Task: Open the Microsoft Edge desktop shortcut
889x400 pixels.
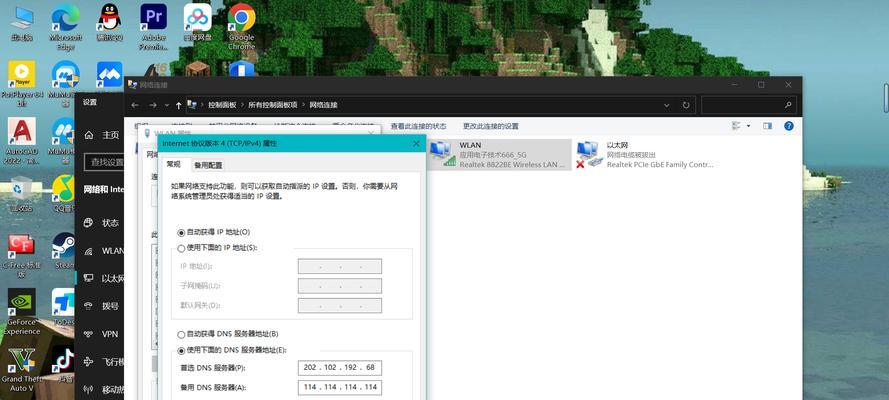Action: (x=66, y=25)
